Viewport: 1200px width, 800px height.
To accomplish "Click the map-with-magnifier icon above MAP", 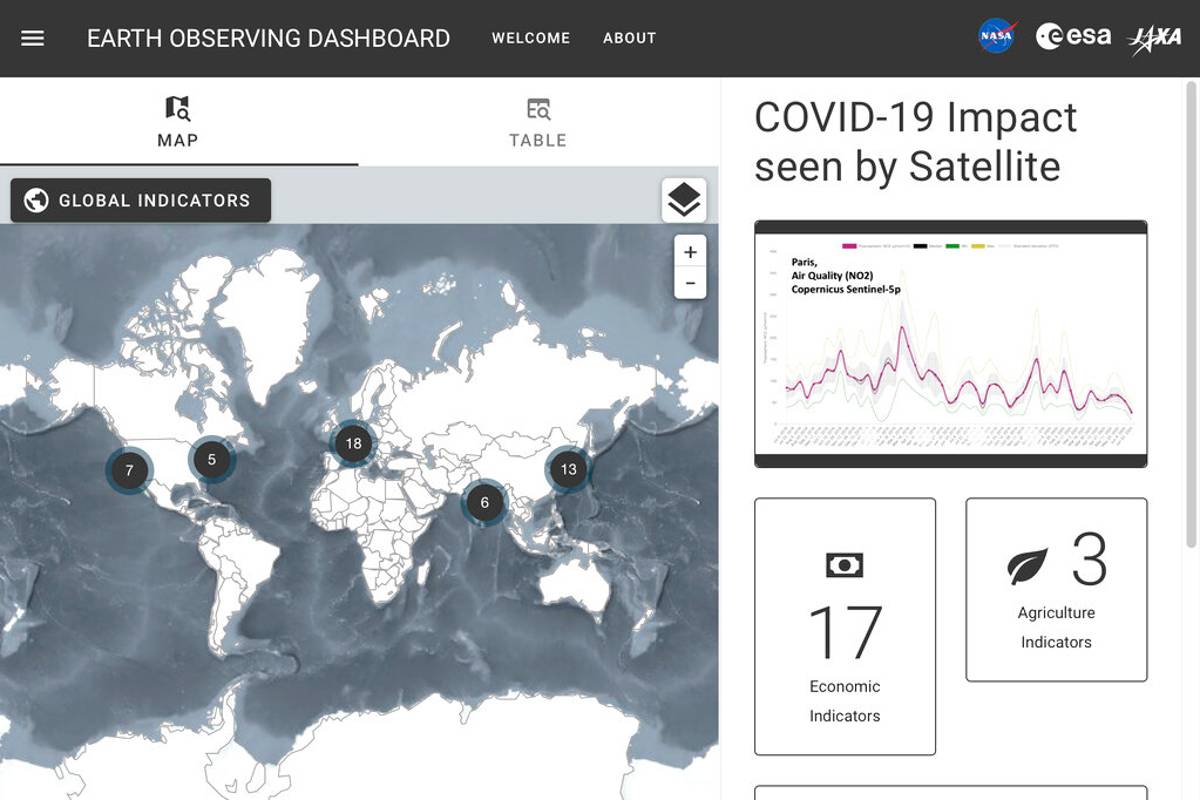I will (176, 108).
